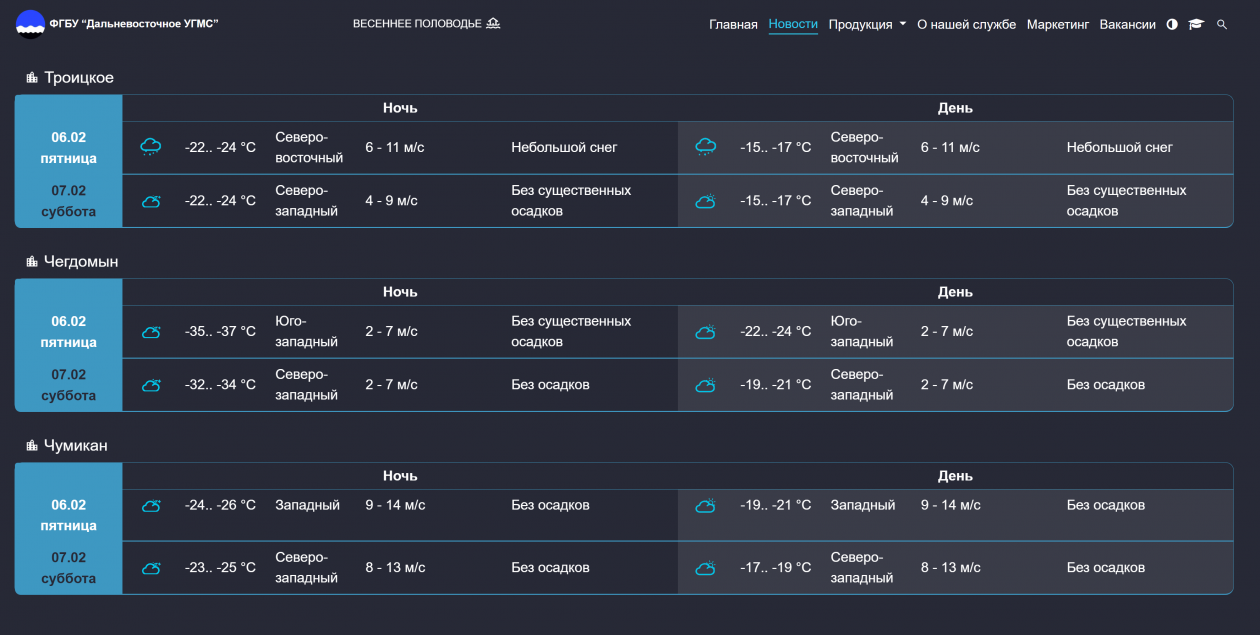Image resolution: width=1260 pixels, height=635 pixels.
Task: Click Чегдомын Friday day partly cloudy icon
Action: (705, 332)
